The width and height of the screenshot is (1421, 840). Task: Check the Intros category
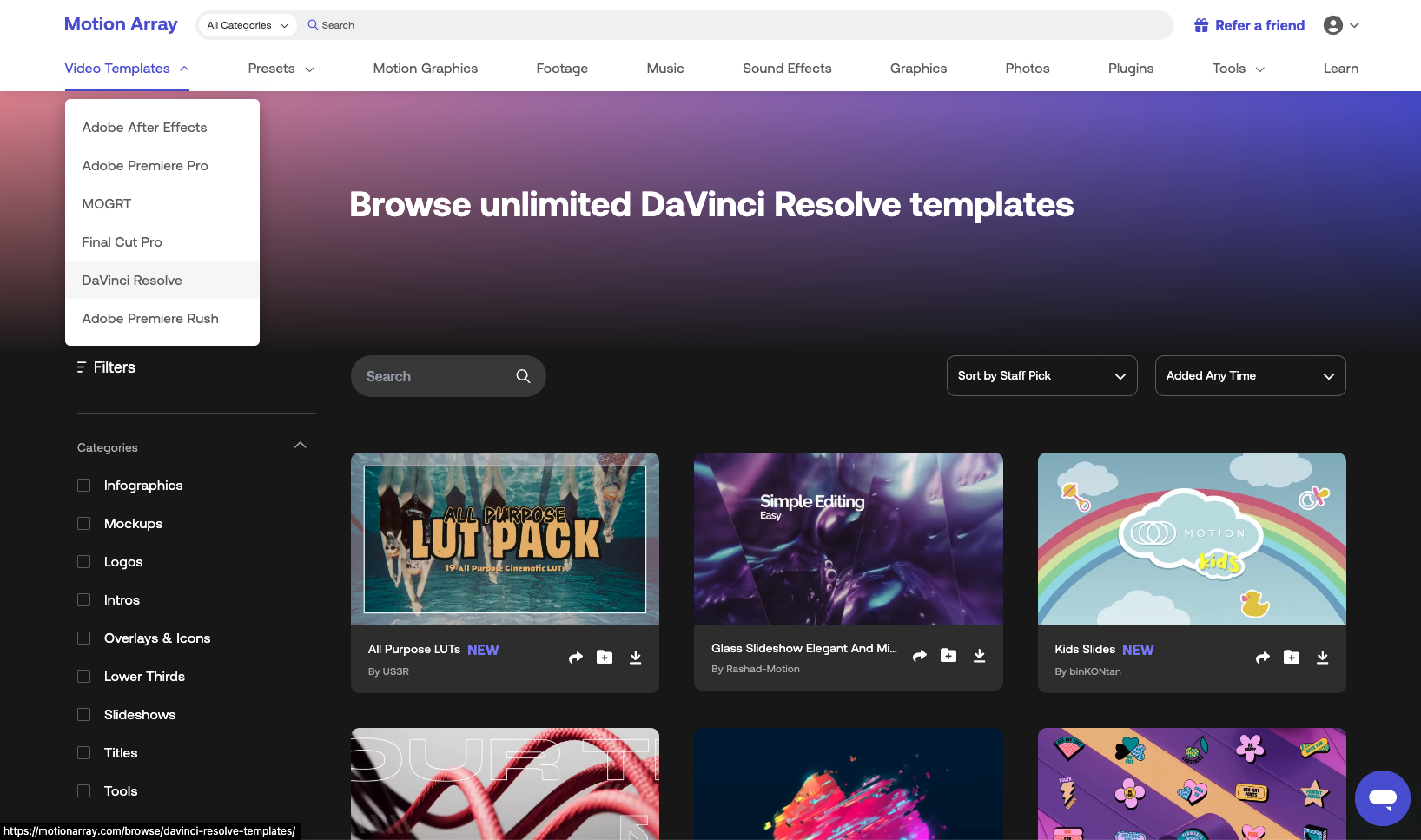point(84,600)
